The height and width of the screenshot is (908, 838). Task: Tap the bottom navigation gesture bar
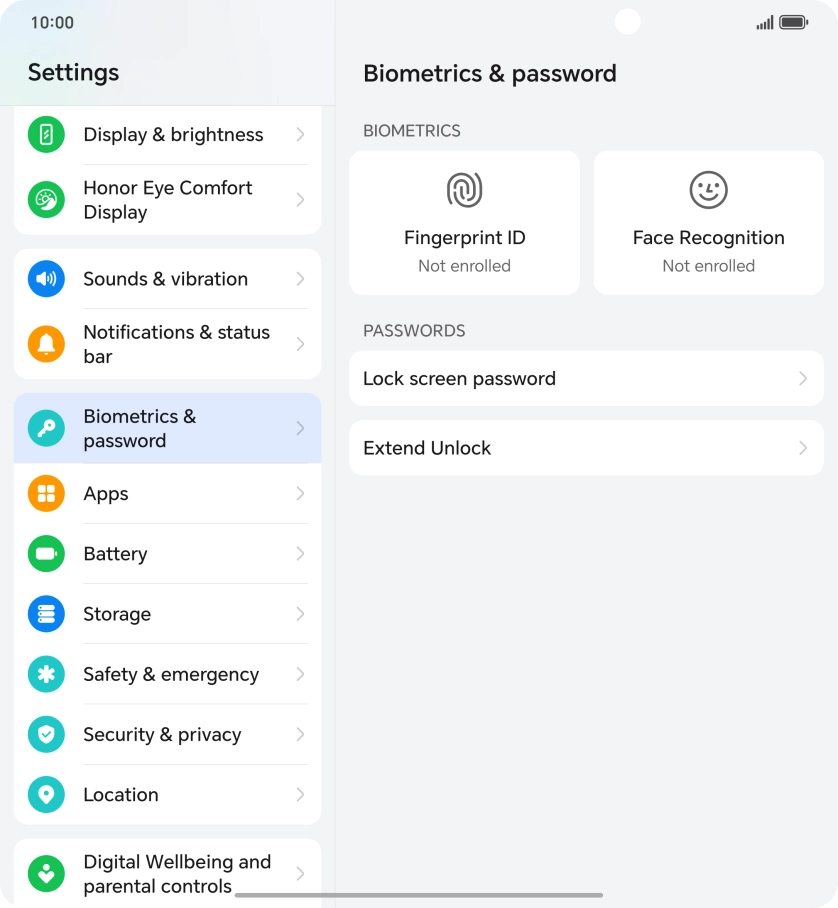[419, 895]
